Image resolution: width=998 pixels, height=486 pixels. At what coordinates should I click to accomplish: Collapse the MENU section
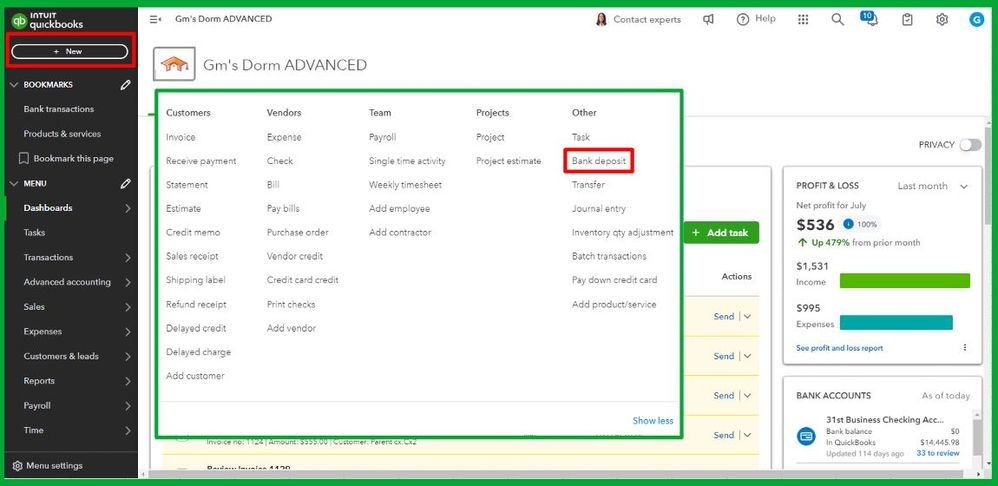(x=14, y=183)
